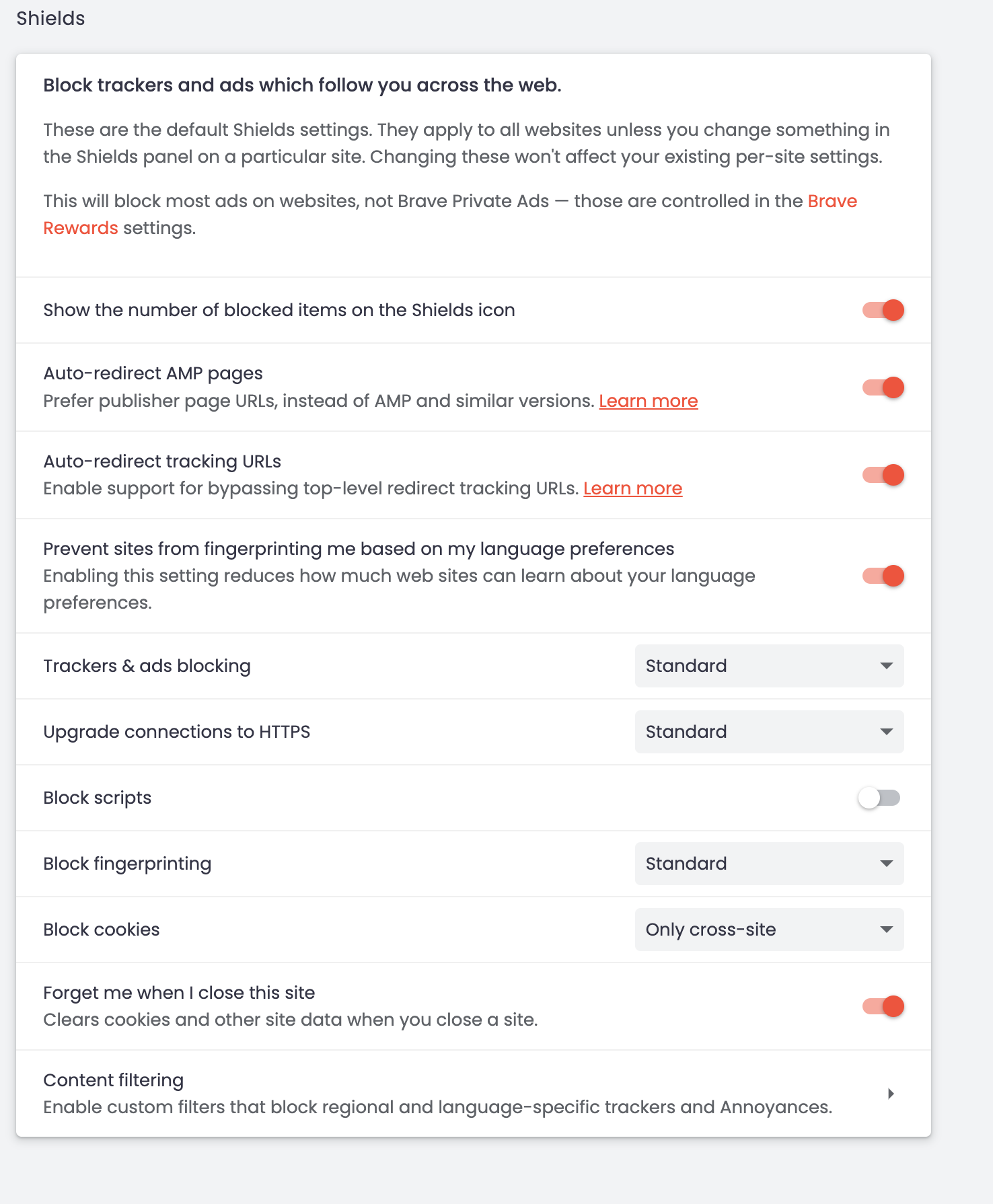
Task: Open the "Upgrade connections to HTTPS" dropdown
Action: [769, 732]
